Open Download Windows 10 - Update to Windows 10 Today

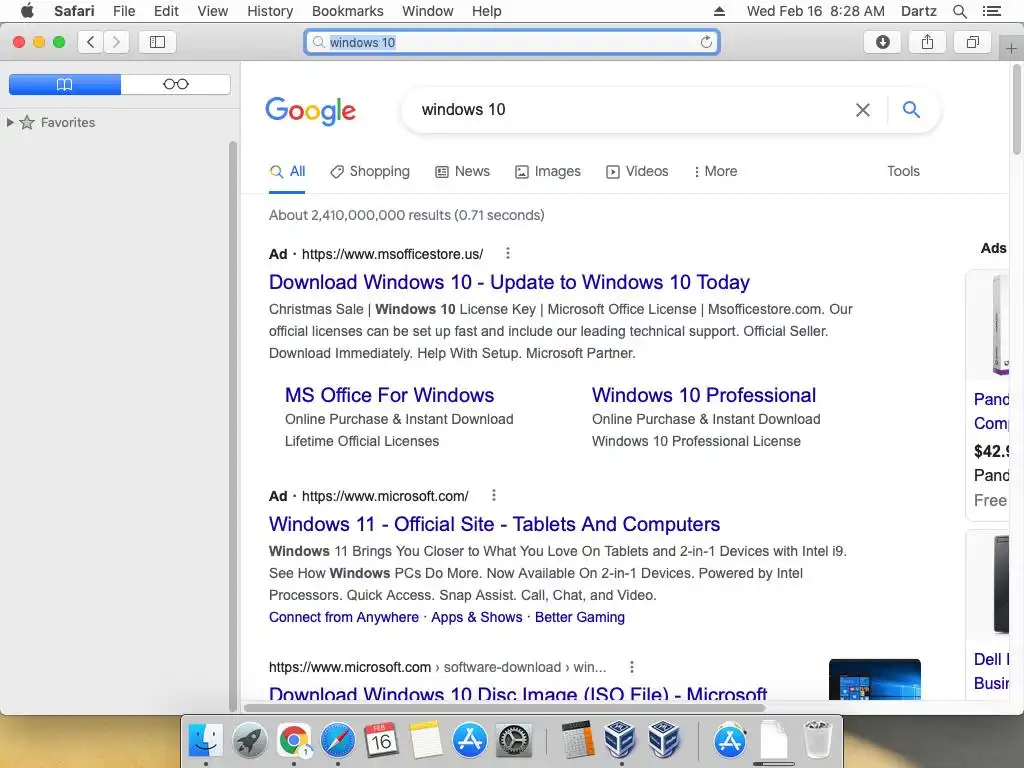tap(509, 282)
